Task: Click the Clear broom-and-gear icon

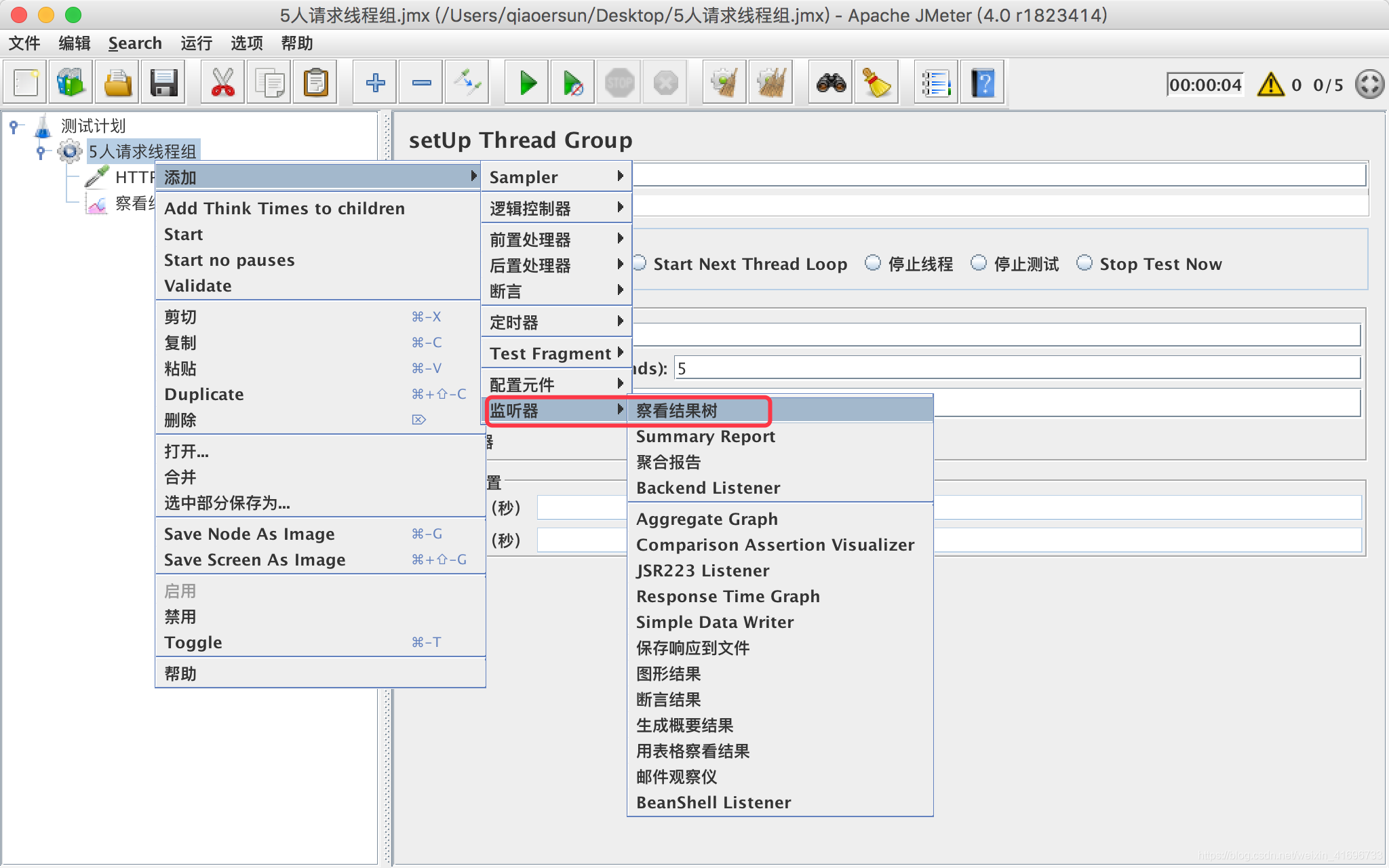Action: pos(725,83)
